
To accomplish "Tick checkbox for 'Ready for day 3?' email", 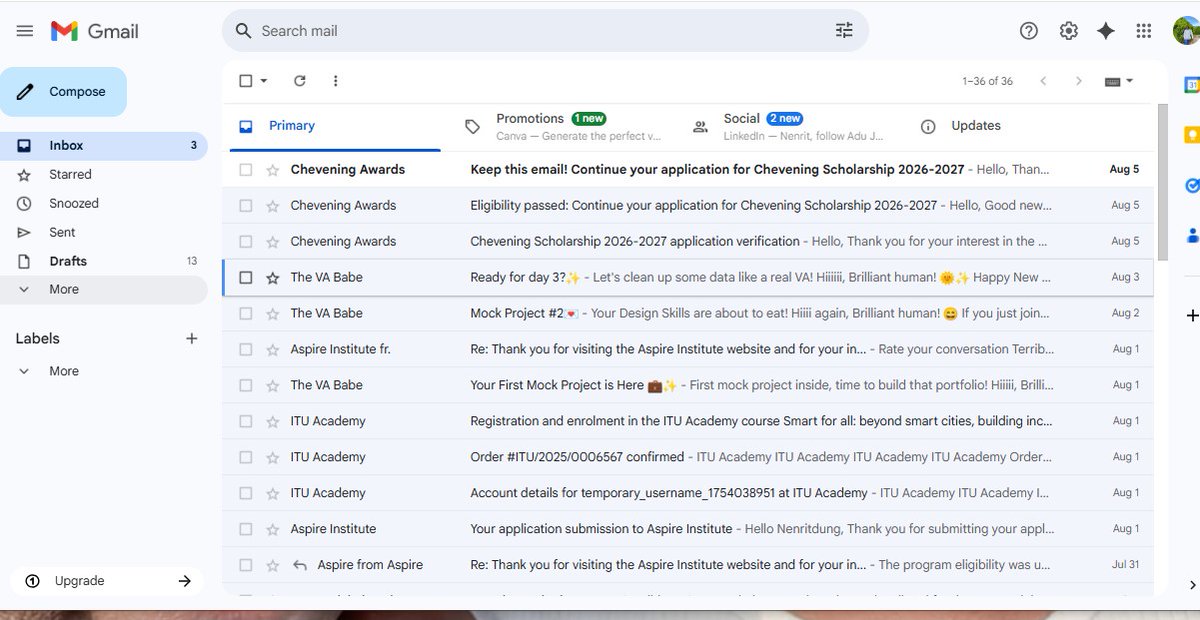I will pos(246,278).
